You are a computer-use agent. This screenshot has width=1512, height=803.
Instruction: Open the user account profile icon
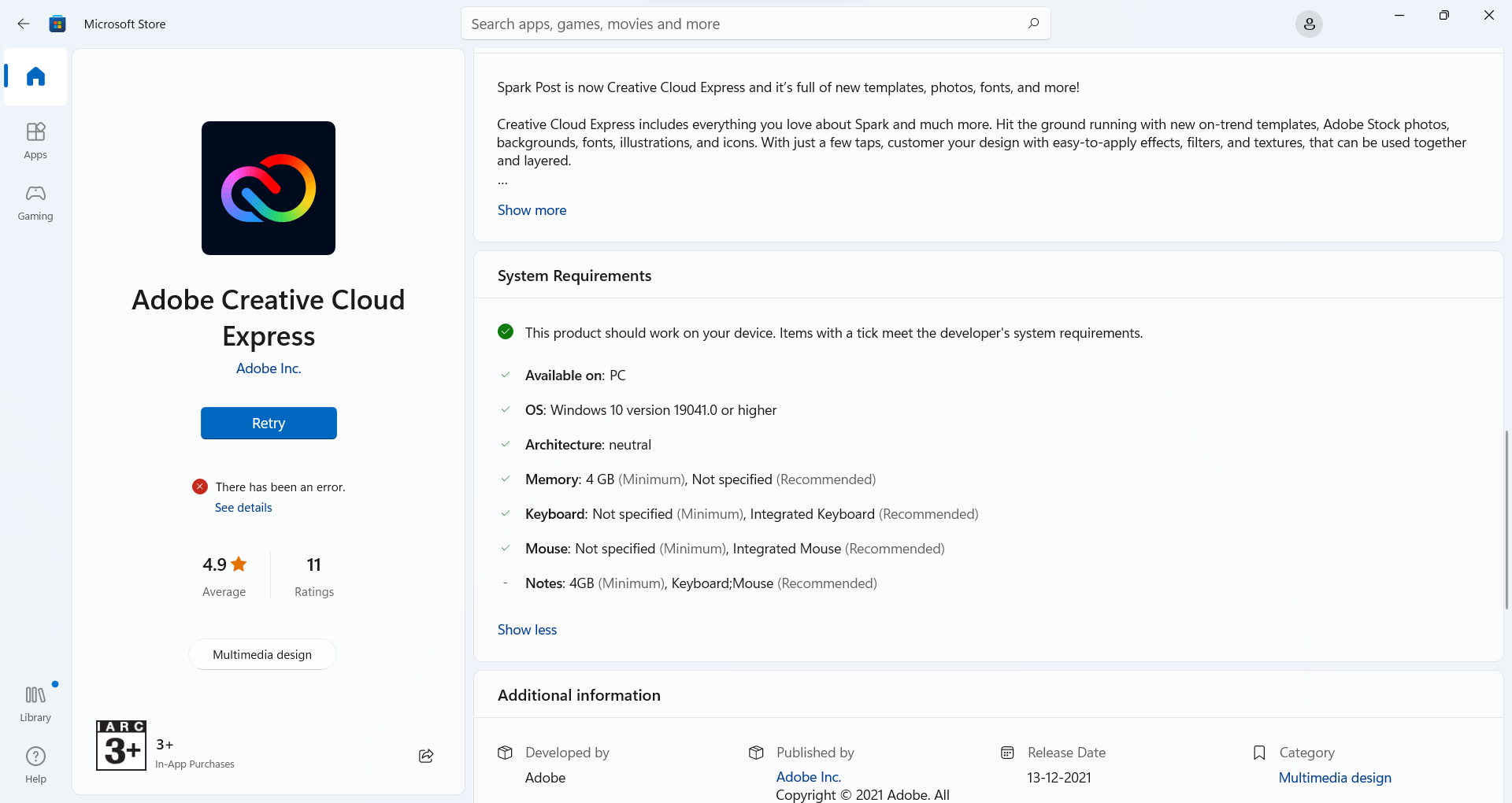click(1309, 24)
